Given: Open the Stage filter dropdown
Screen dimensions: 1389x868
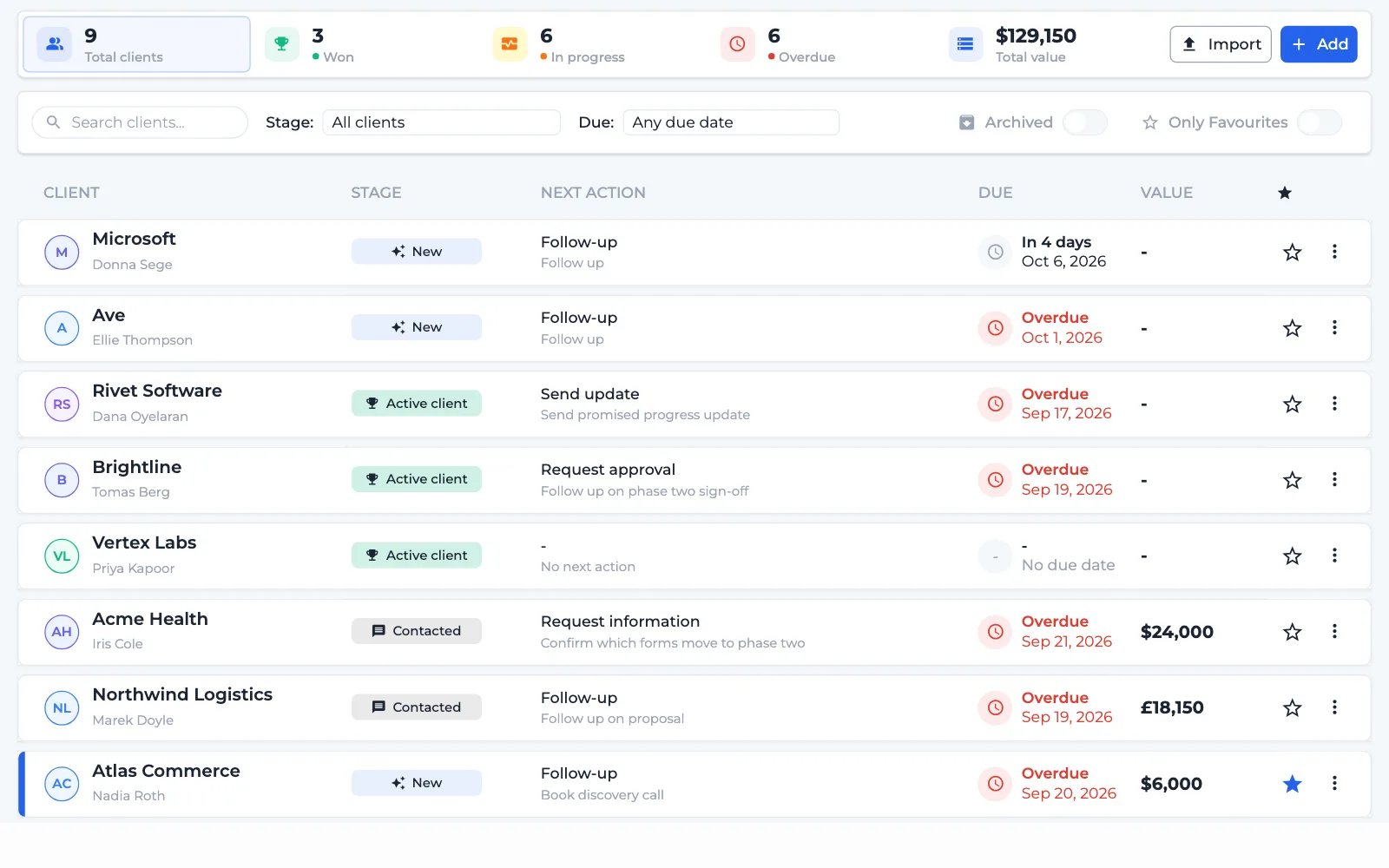Looking at the screenshot, I should pos(441,122).
